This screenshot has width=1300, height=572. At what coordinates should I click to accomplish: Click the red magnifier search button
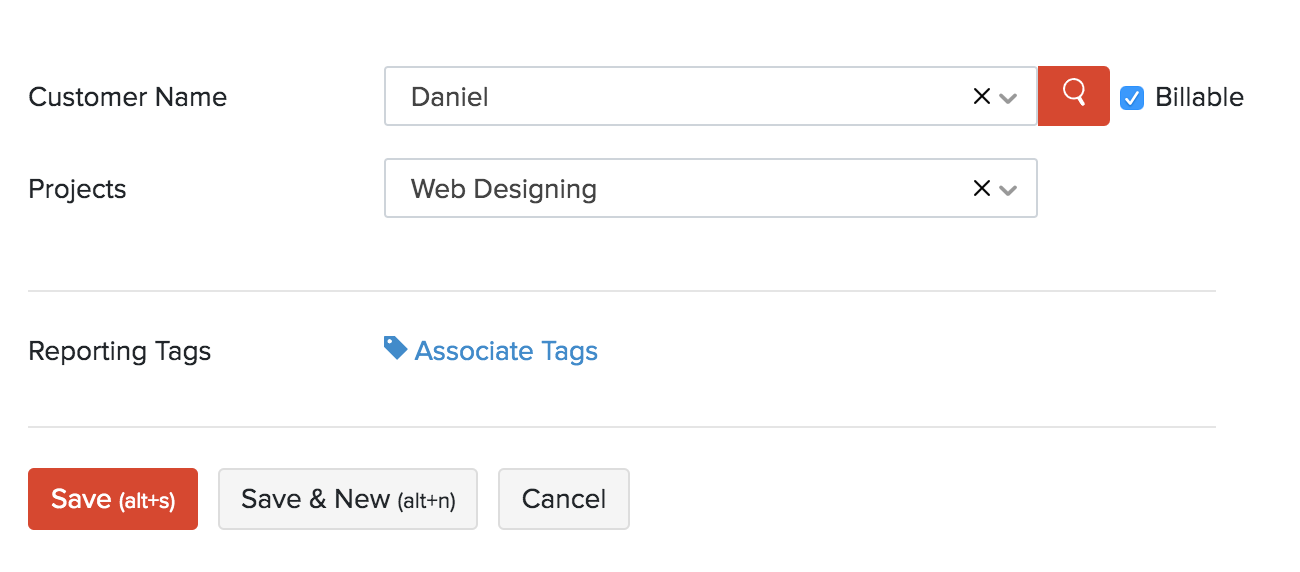click(x=1073, y=96)
